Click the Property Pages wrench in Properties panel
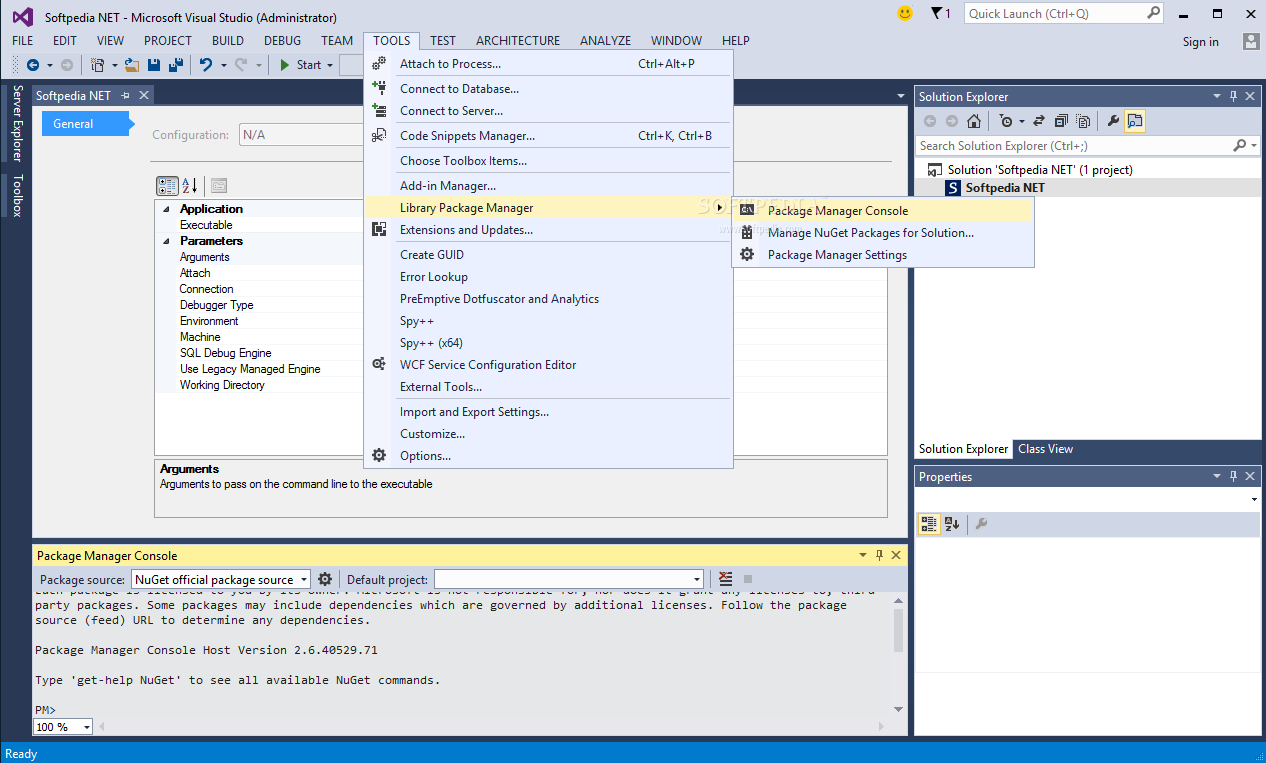This screenshot has width=1266, height=763. (981, 523)
